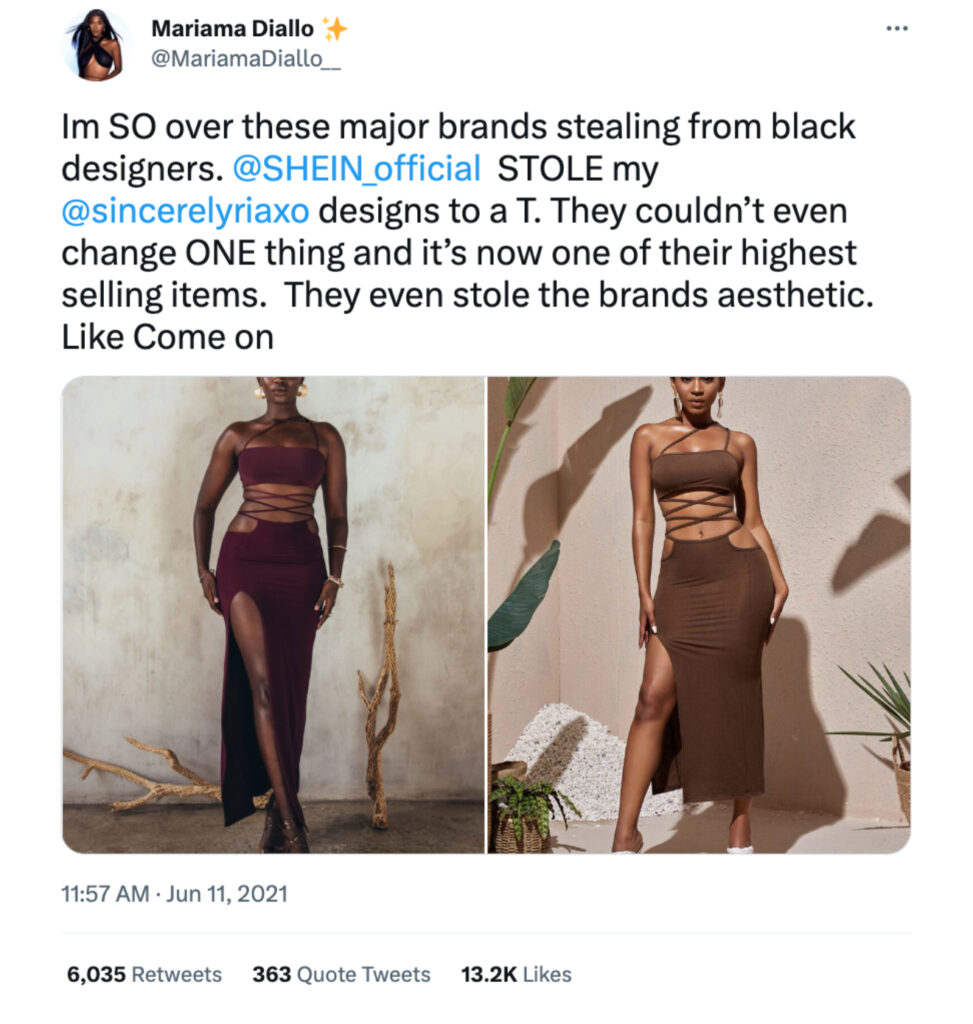The image size is (973, 1024).
Task: Open Mariama Diallo display name link
Action: (x=232, y=29)
